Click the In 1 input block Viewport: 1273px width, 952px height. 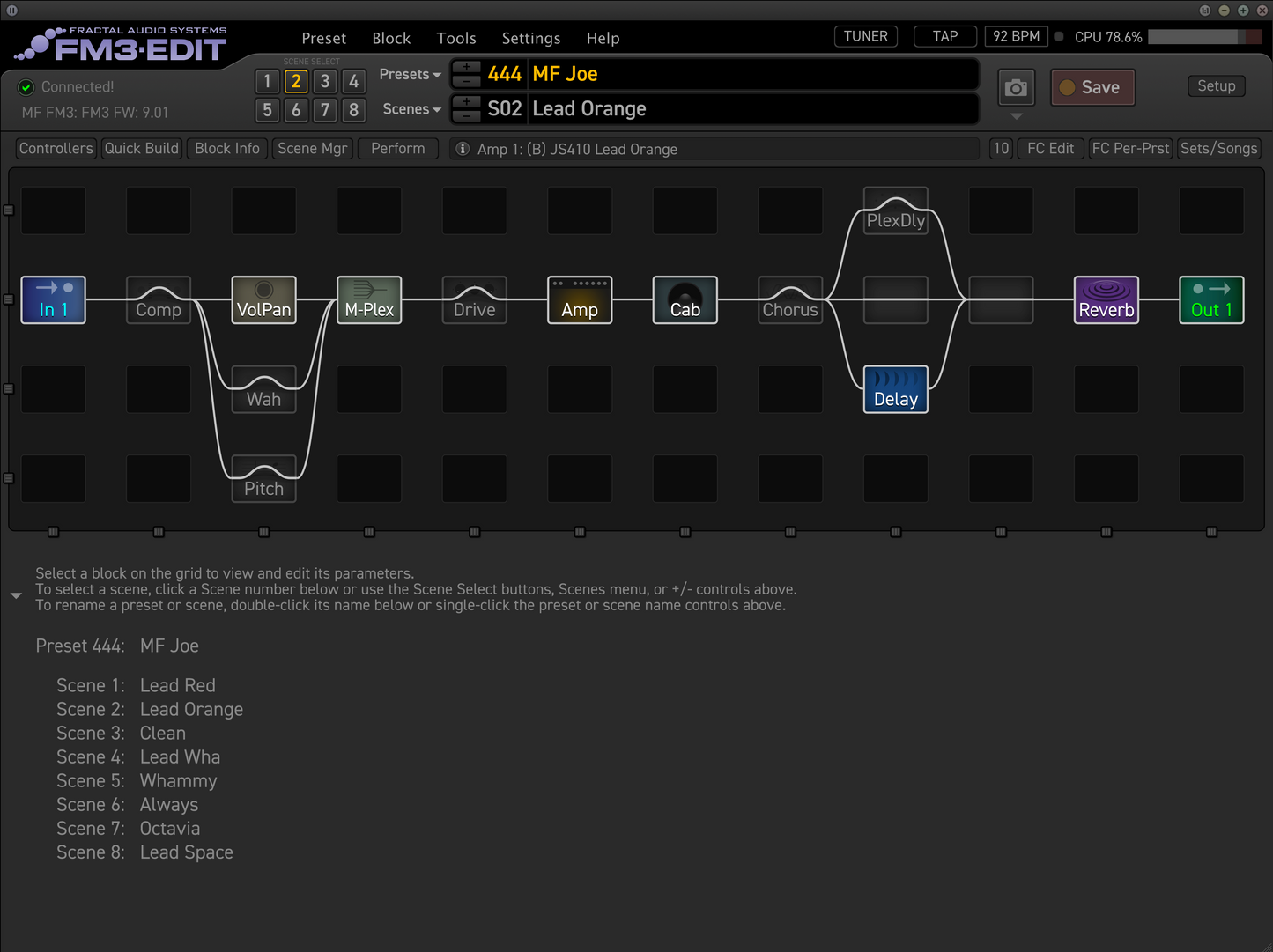click(x=53, y=300)
